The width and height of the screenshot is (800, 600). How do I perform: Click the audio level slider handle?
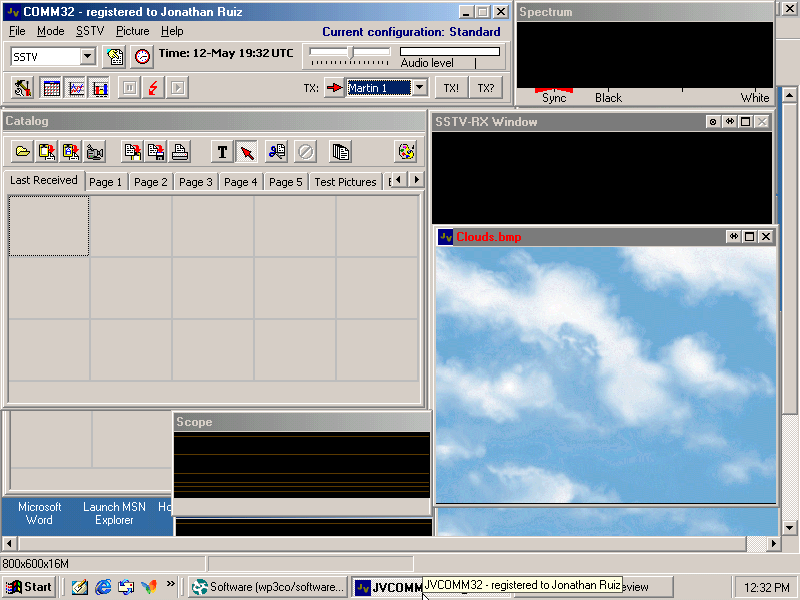tap(350, 51)
